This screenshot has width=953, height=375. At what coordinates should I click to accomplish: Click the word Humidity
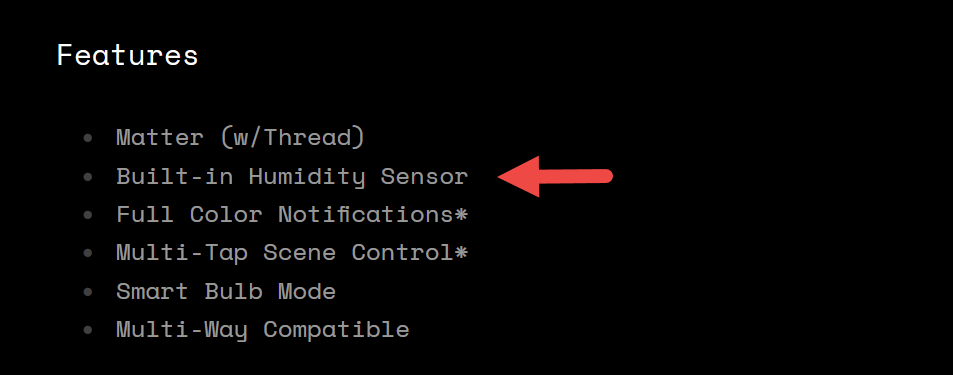[307, 177]
